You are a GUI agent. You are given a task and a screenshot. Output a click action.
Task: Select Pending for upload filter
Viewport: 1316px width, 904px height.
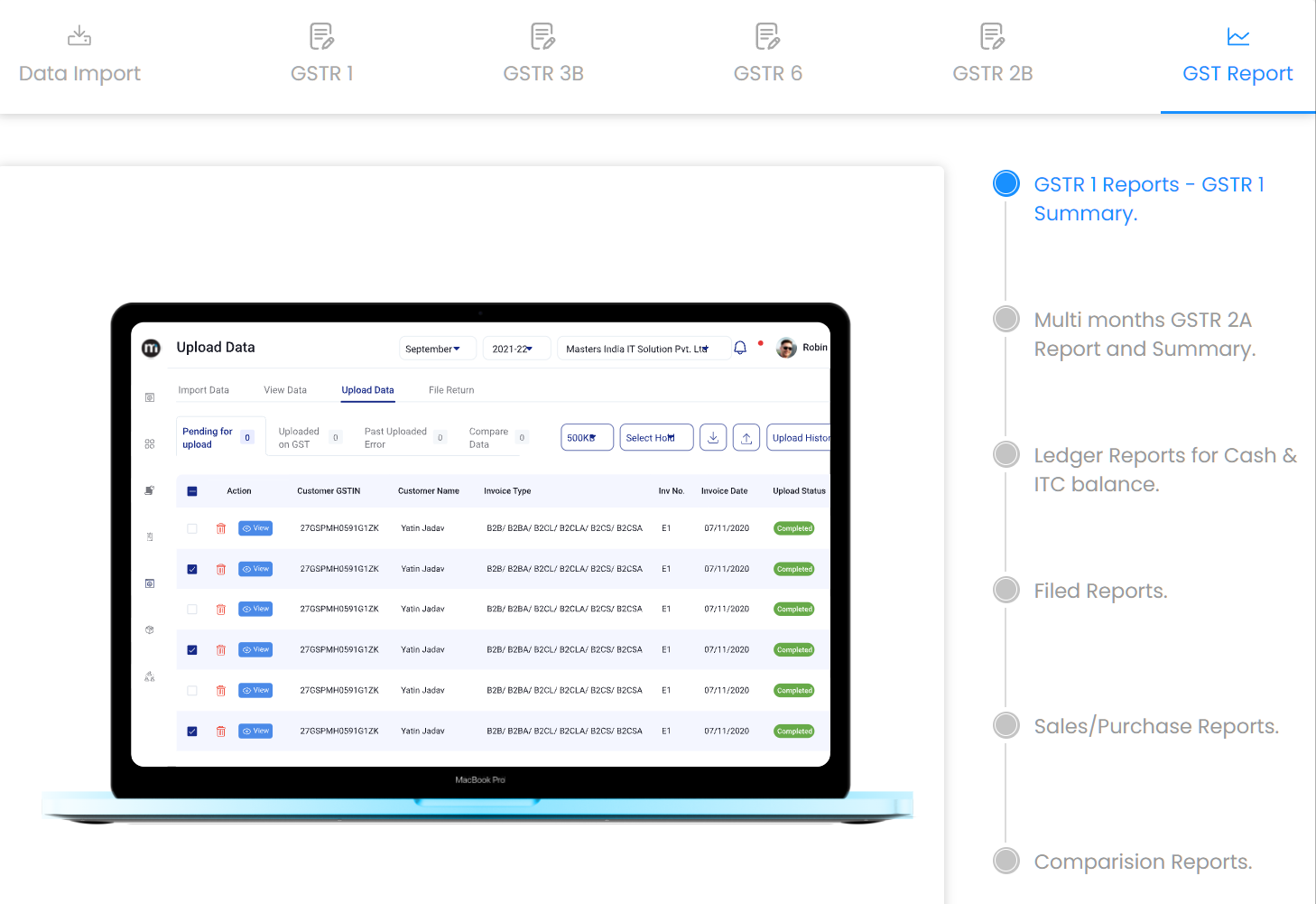[x=220, y=437]
